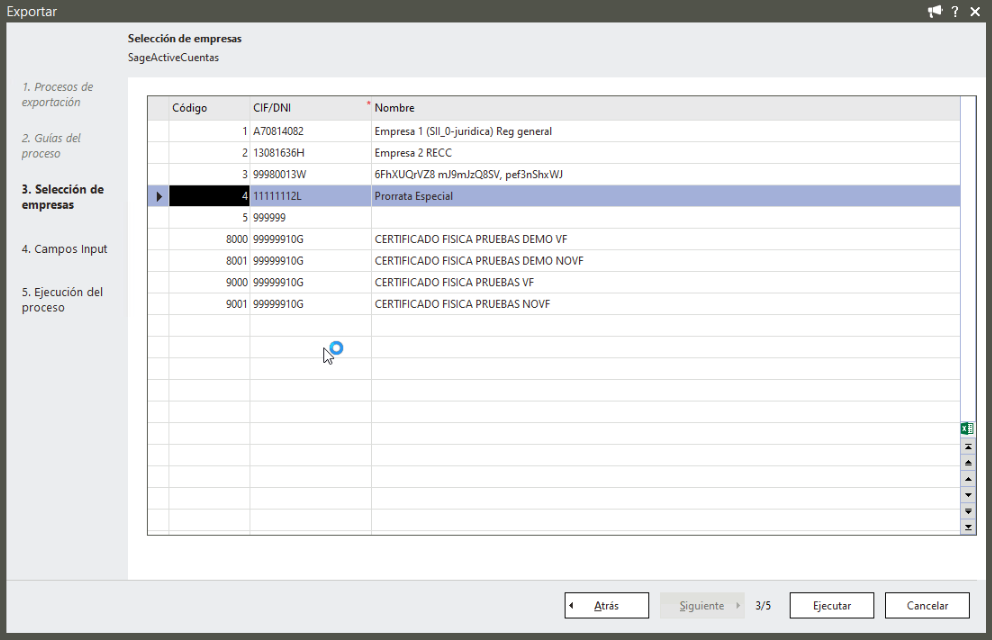Switch to step 2 Guías del proceso
The image size is (992, 640).
pyautogui.click(x=51, y=146)
